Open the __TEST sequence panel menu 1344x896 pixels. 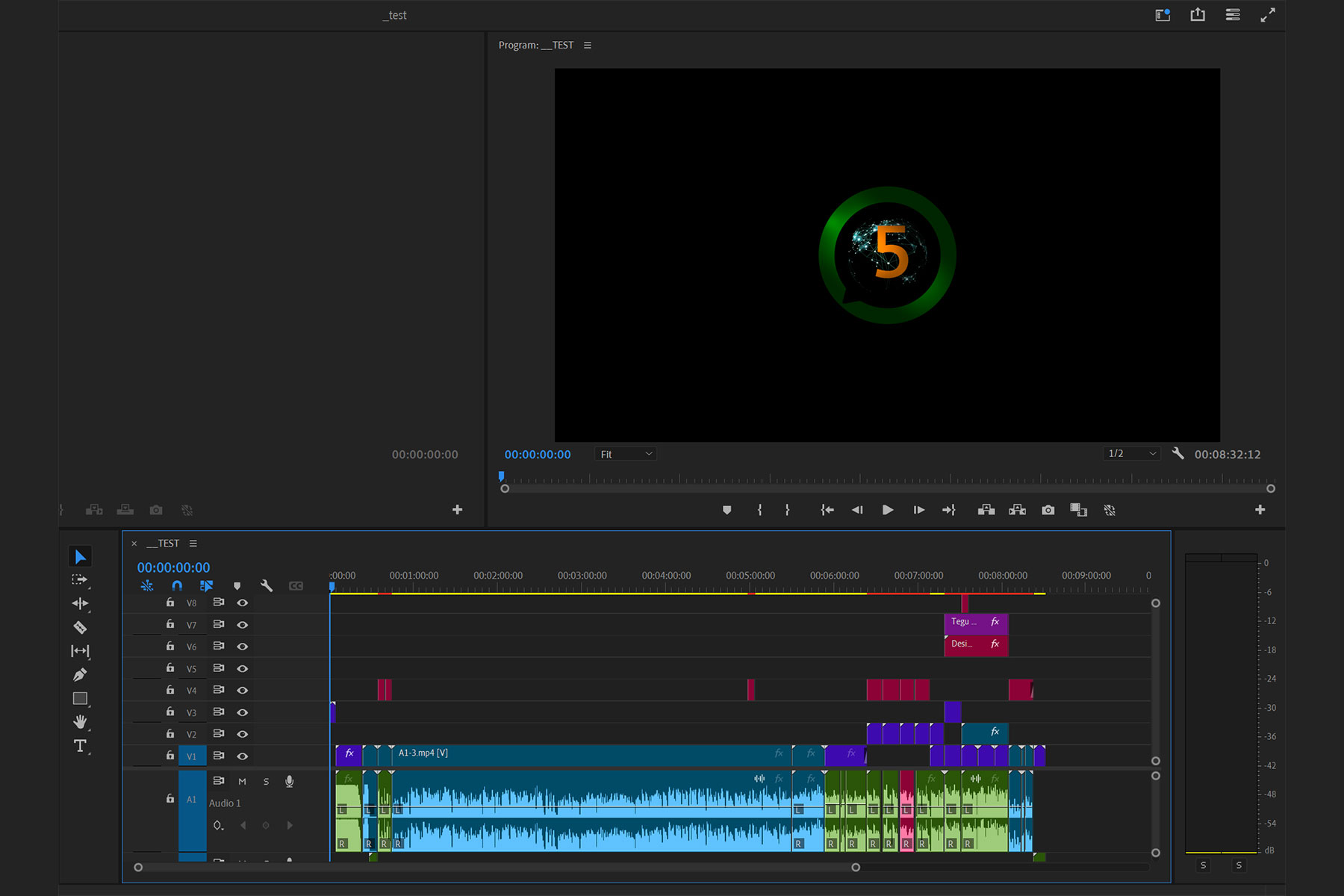[193, 544]
